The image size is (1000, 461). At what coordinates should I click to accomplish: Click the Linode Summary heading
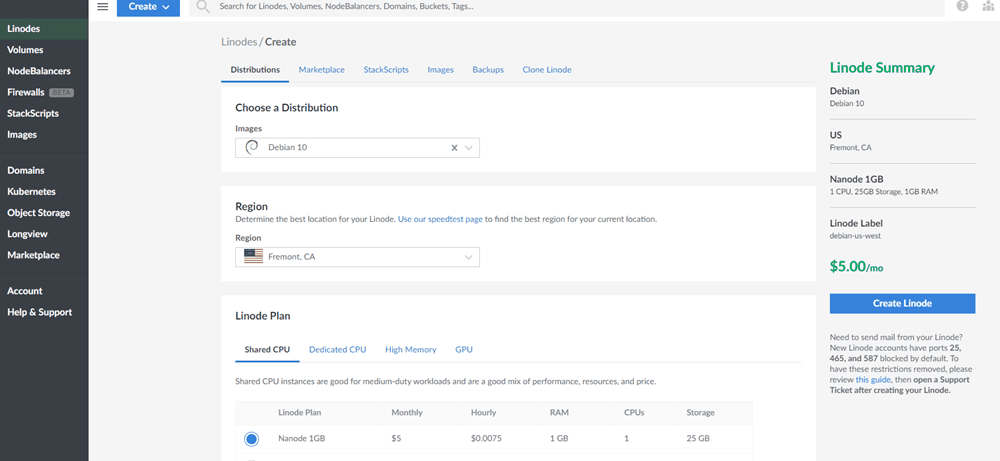[x=882, y=68]
